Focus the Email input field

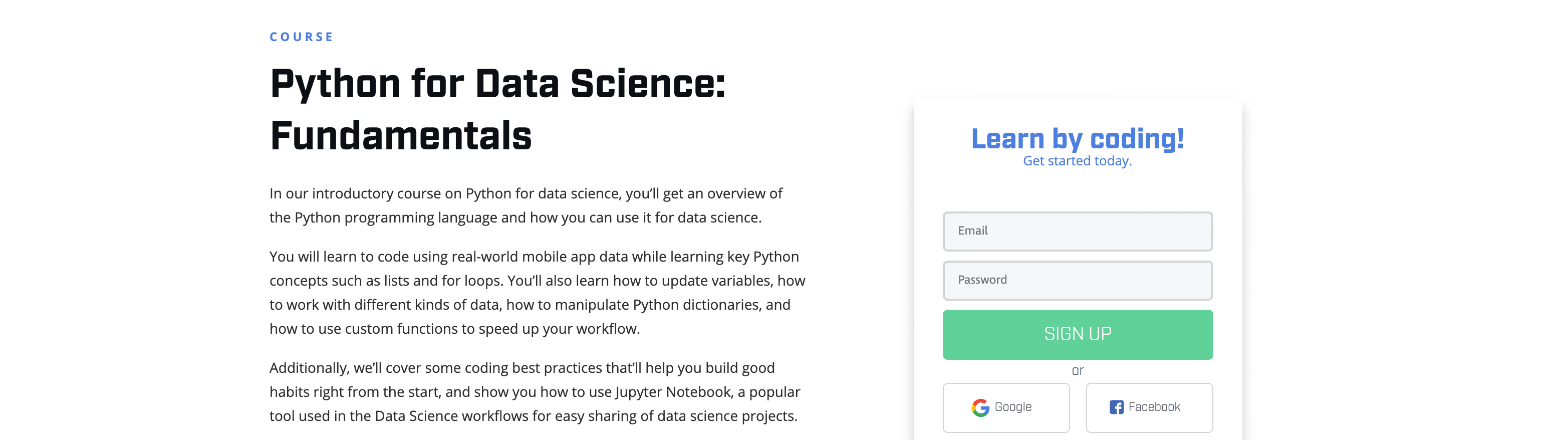click(x=1078, y=231)
